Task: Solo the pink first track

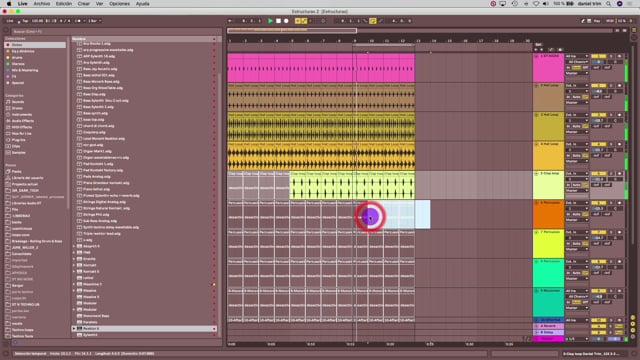Action: (612, 56)
